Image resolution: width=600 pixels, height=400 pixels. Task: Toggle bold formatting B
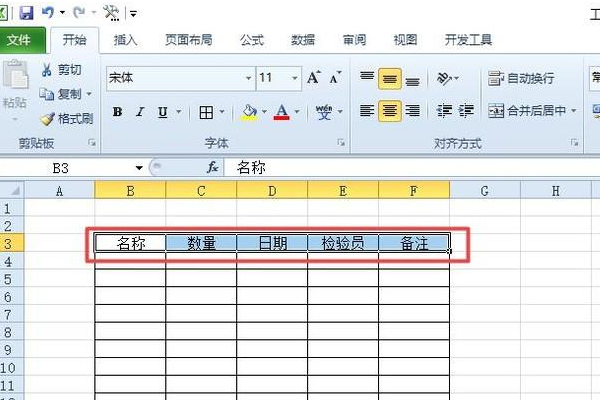(x=117, y=112)
